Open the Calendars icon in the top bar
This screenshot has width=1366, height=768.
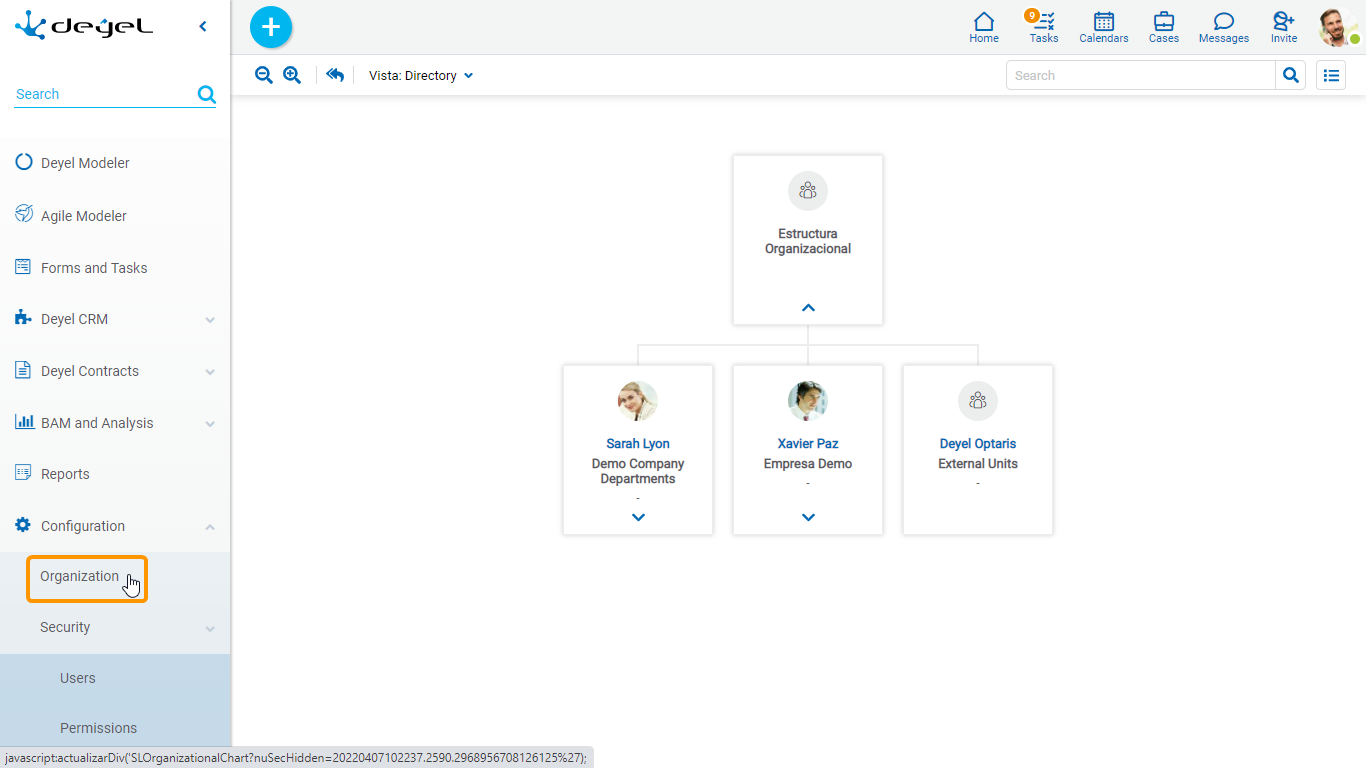point(1103,27)
